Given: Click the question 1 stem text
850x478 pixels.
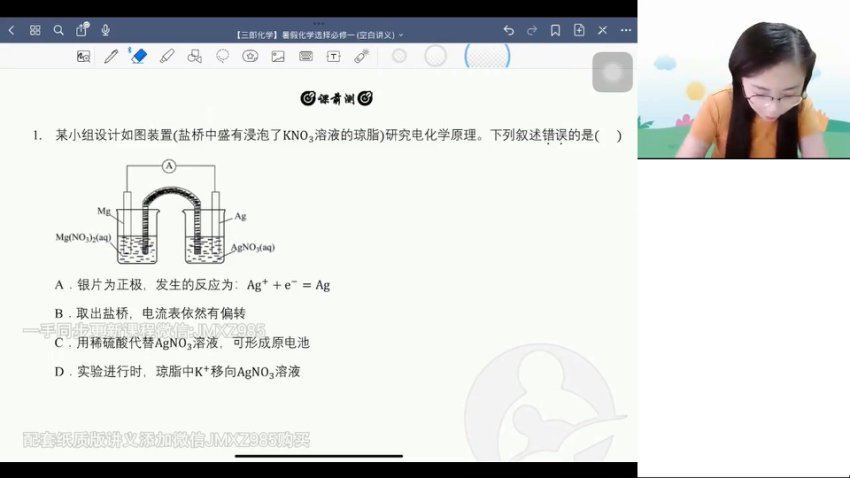Looking at the screenshot, I should click(x=327, y=135).
